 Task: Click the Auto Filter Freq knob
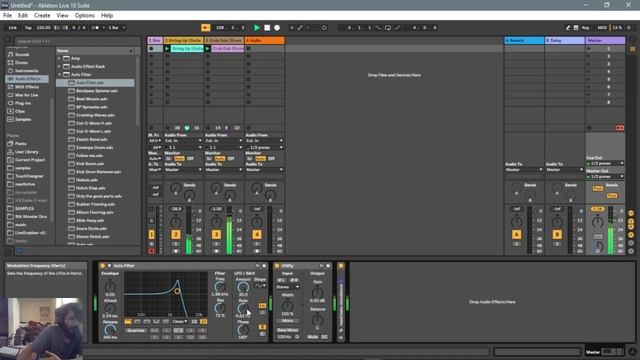[x=220, y=287]
